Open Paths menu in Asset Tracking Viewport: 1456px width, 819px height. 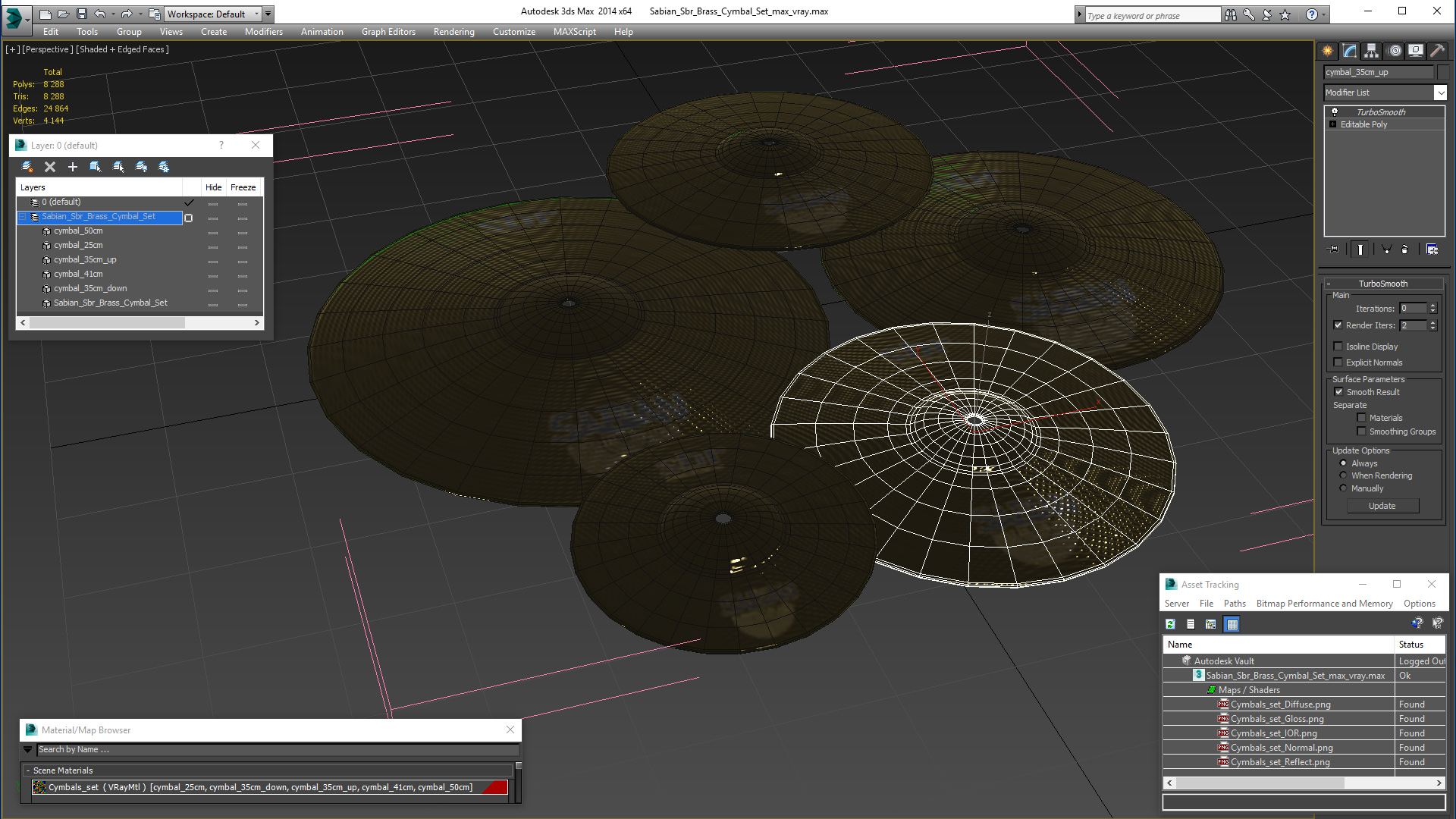[x=1235, y=604]
